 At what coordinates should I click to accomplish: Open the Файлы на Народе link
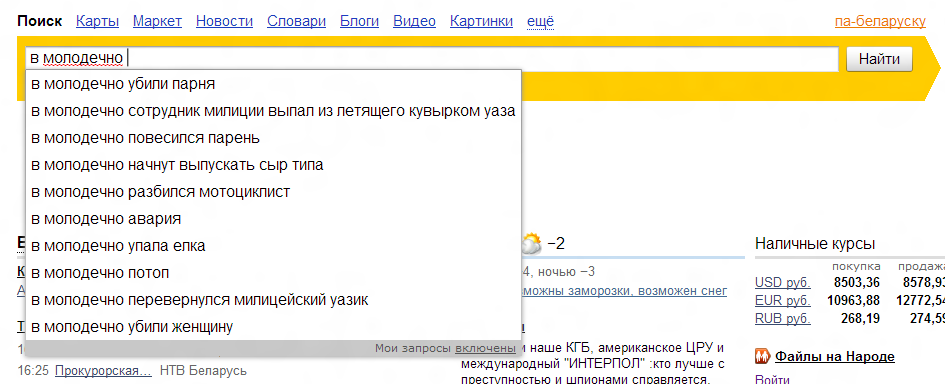[835, 356]
